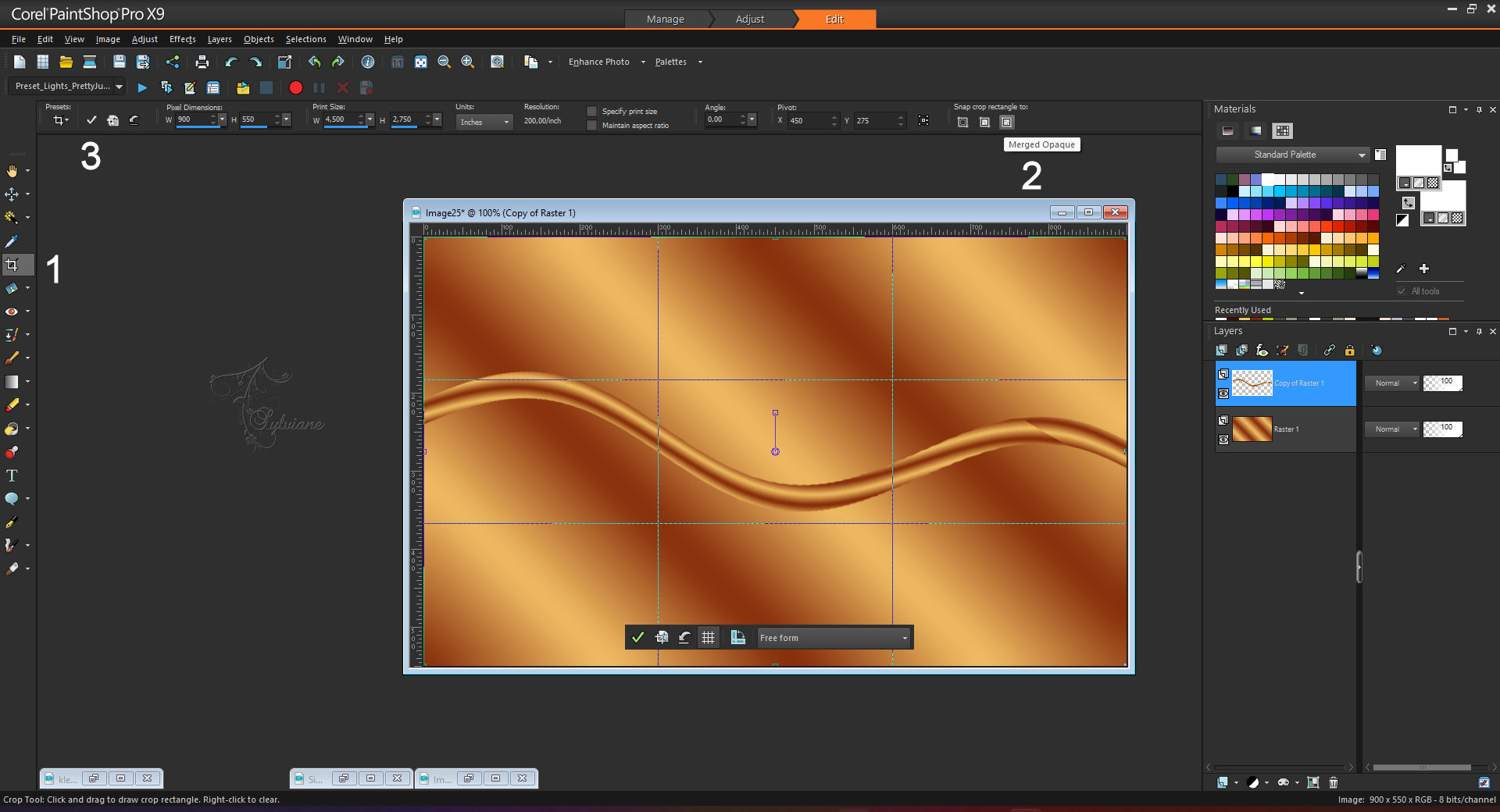Select the Dropper tool in tools toolbar

(x=12, y=241)
